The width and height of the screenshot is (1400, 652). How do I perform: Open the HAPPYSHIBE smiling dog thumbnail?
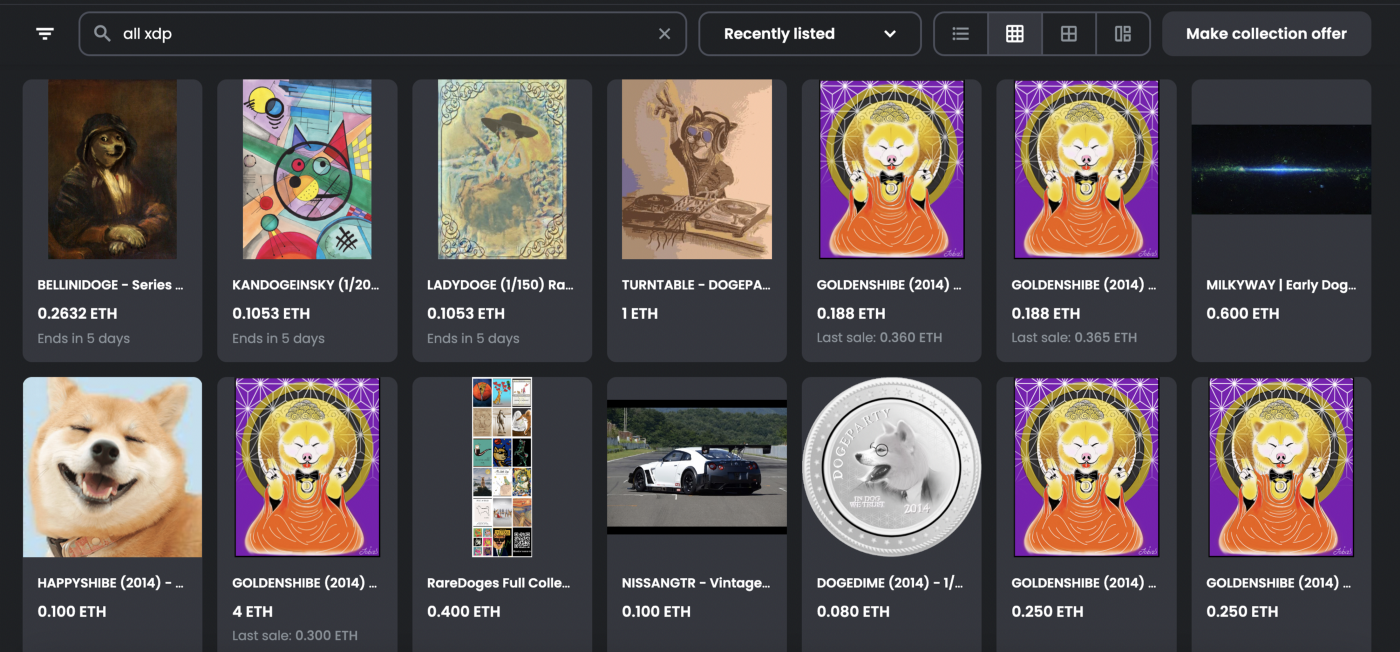tap(112, 467)
